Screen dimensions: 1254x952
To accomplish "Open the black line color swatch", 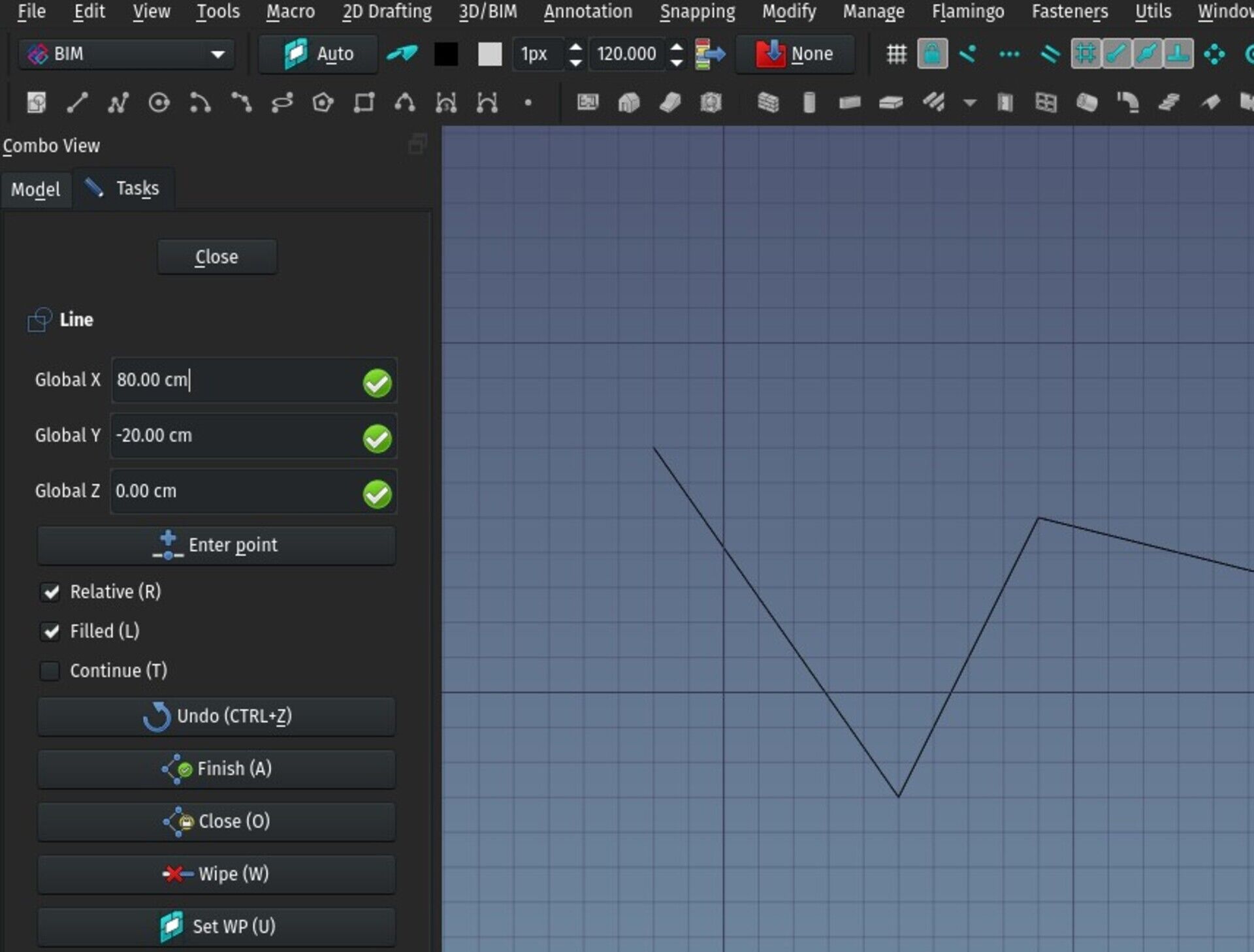I will 446,54.
